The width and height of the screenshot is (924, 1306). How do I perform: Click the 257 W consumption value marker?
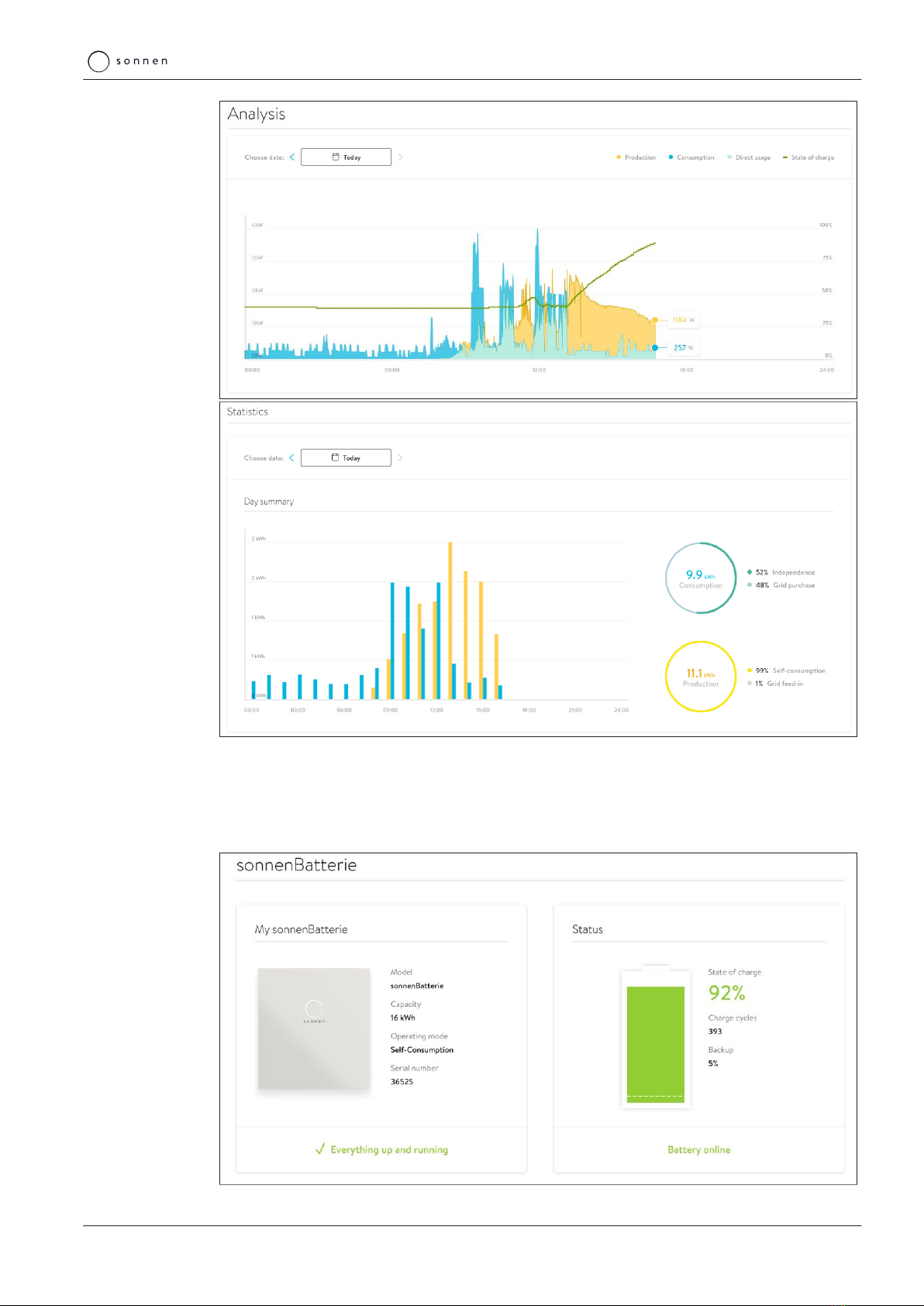683,347
